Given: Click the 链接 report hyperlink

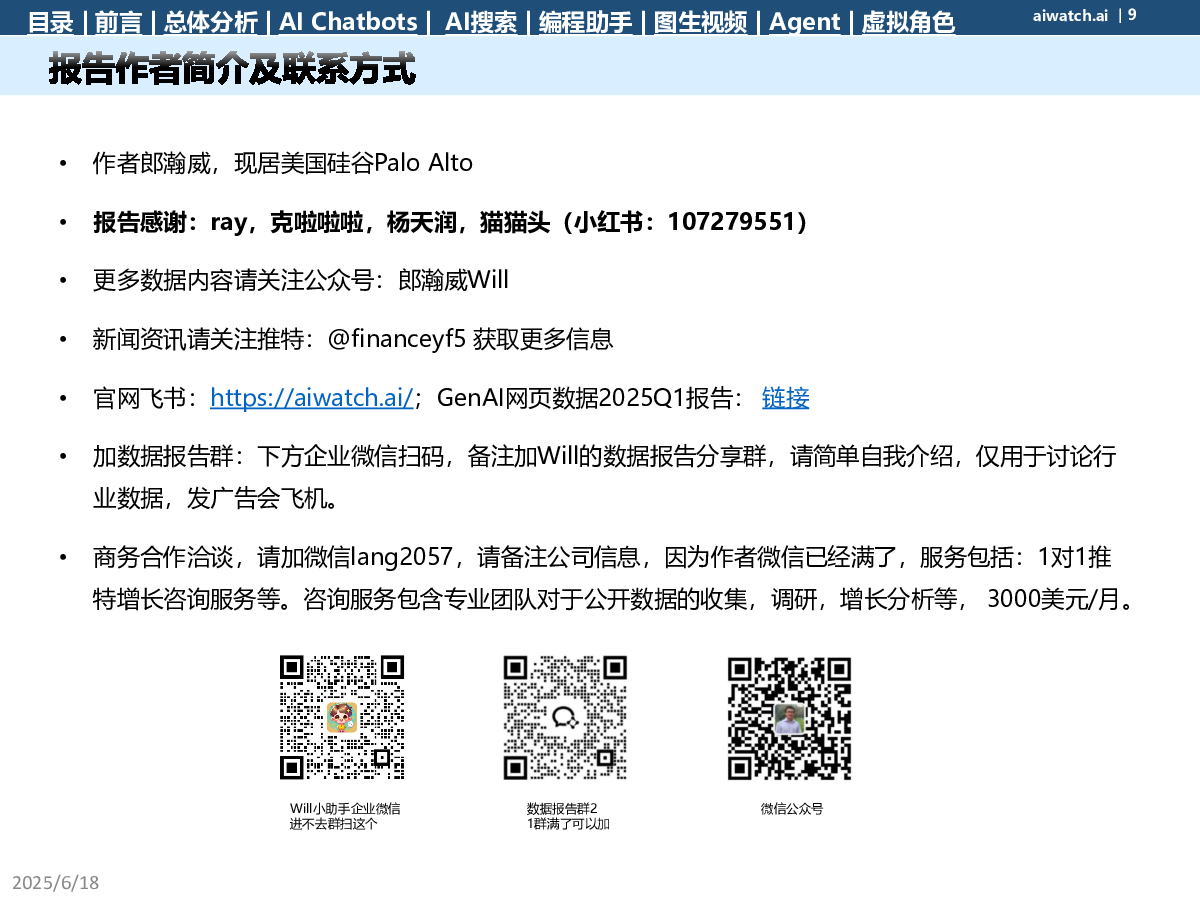Looking at the screenshot, I should point(786,398).
